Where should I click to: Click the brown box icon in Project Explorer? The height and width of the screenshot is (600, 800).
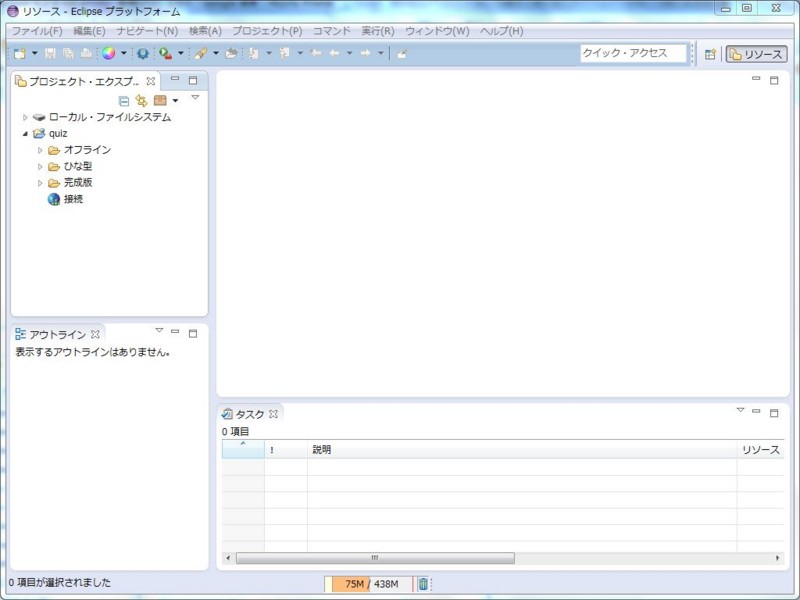pyautogui.click(x=160, y=101)
